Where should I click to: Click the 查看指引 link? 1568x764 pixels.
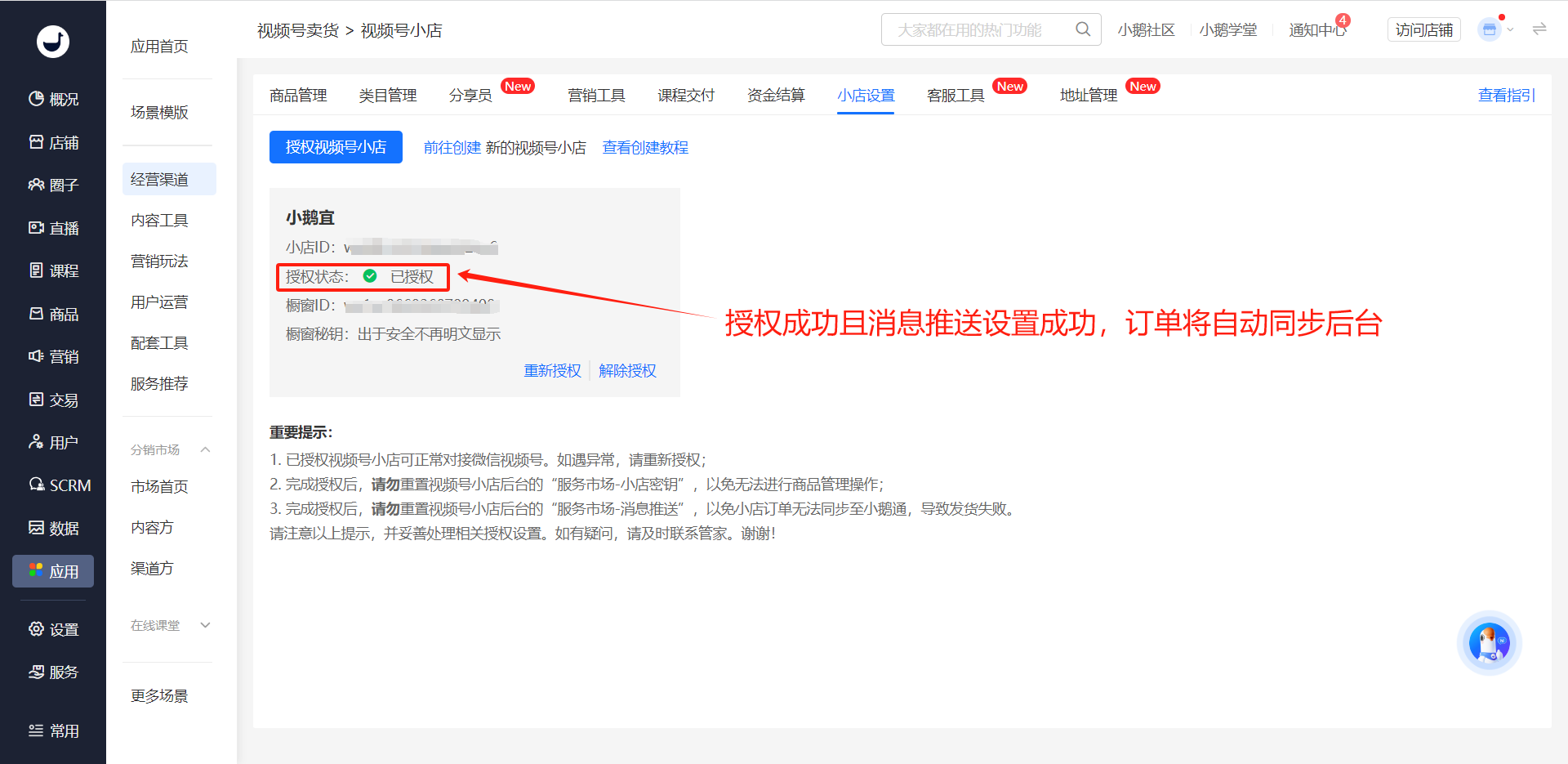coord(1507,96)
